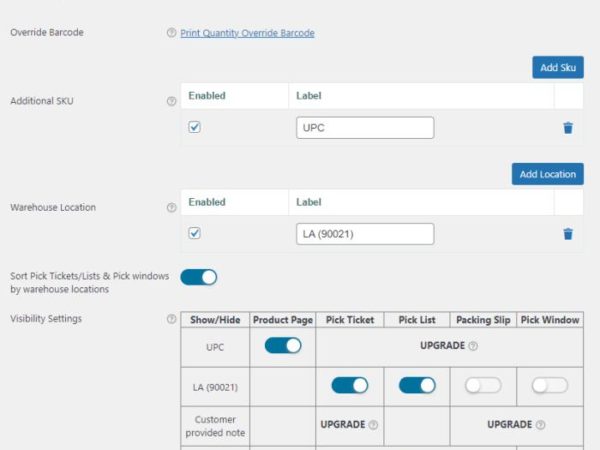Click help icon beside Visibility Settings
600x450 pixels.
(172, 319)
